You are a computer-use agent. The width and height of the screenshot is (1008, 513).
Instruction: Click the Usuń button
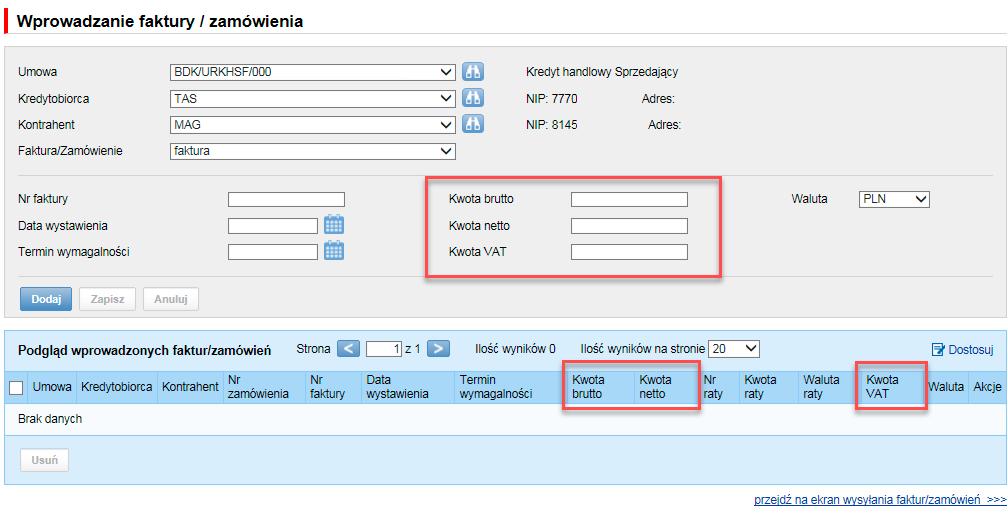(44, 460)
